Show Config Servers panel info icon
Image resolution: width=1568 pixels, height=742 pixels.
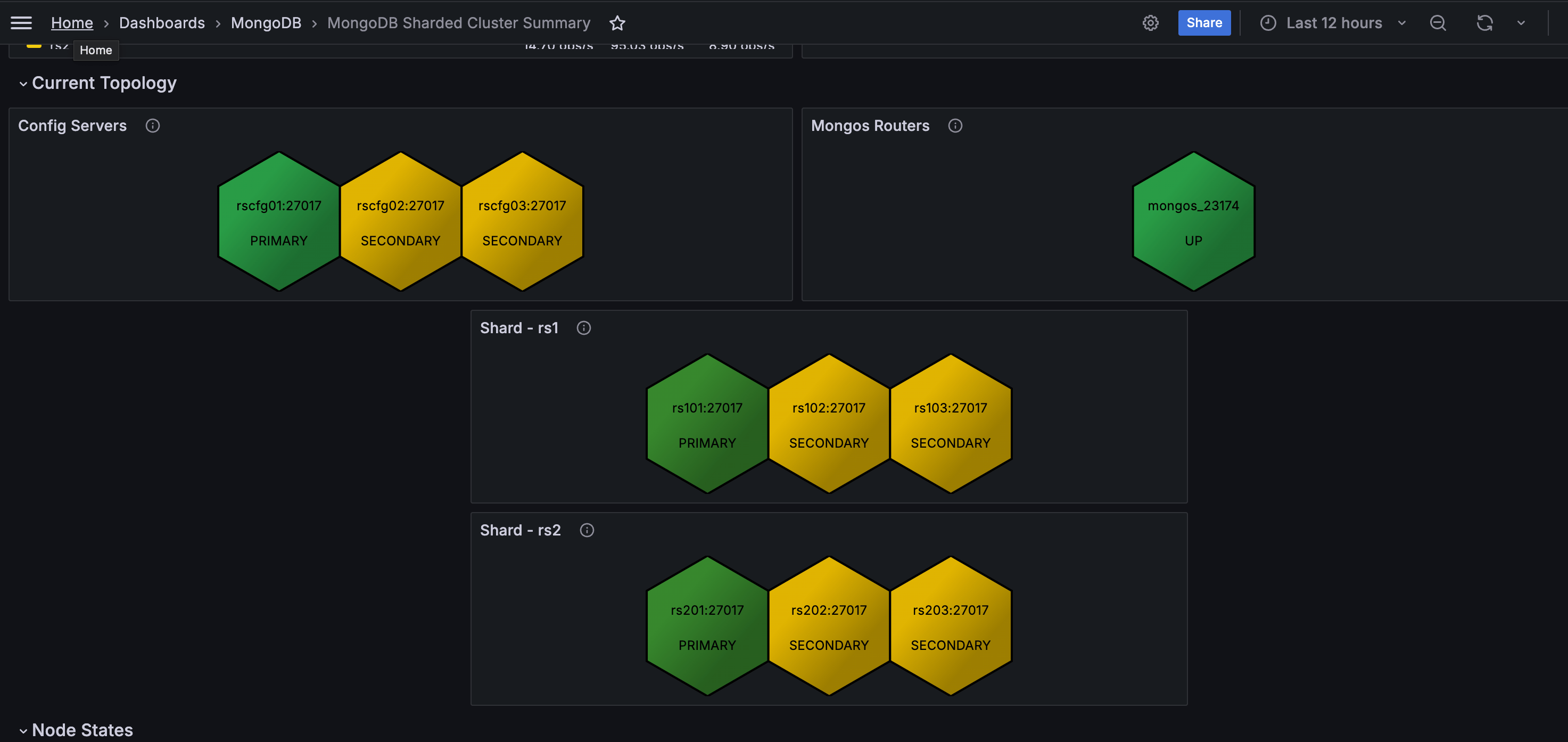click(152, 126)
